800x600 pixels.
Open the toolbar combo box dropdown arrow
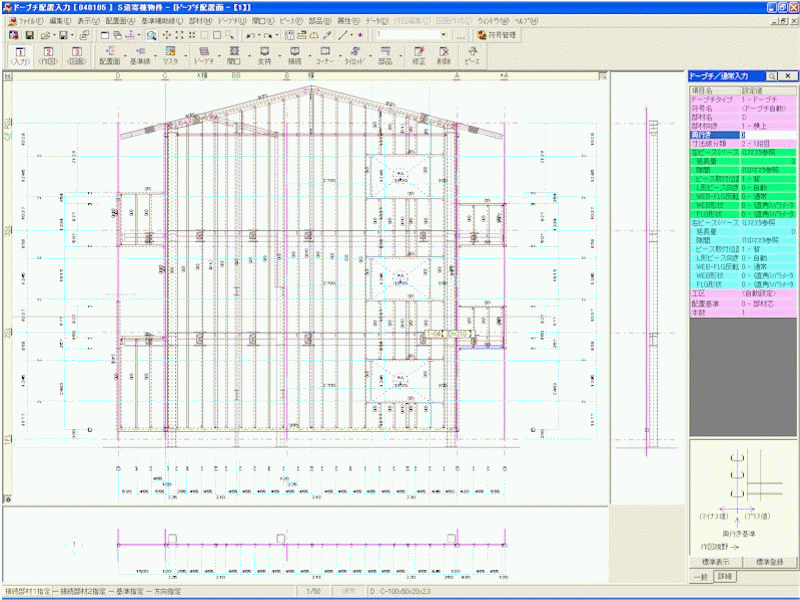point(443,35)
